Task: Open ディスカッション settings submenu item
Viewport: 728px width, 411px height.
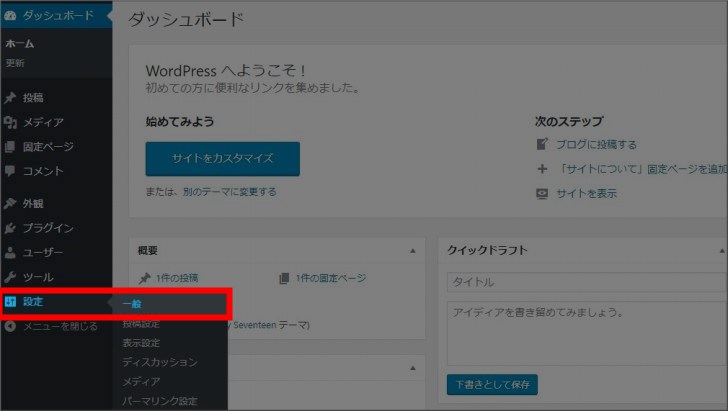Action: coord(159,362)
